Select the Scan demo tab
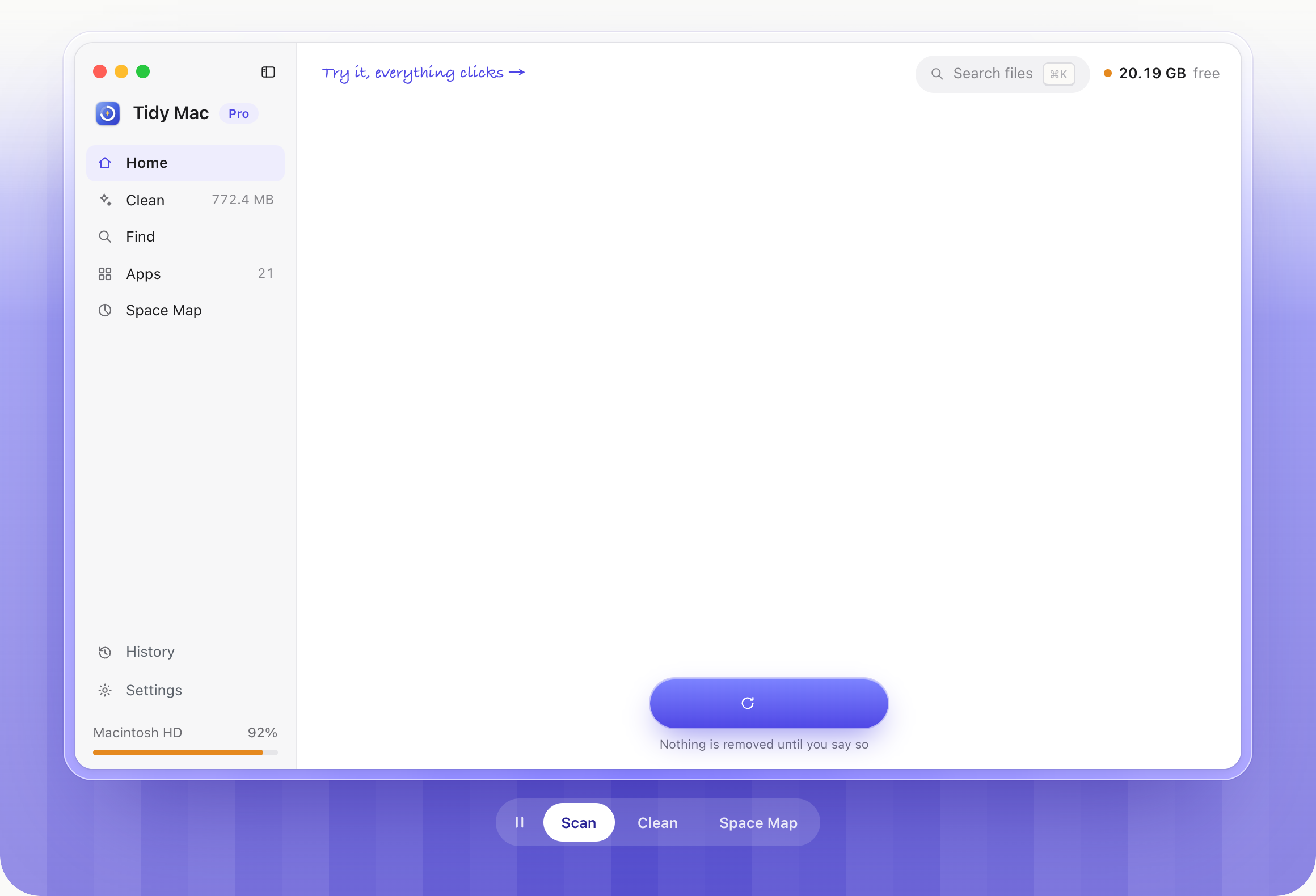The image size is (1316, 896). point(579,822)
